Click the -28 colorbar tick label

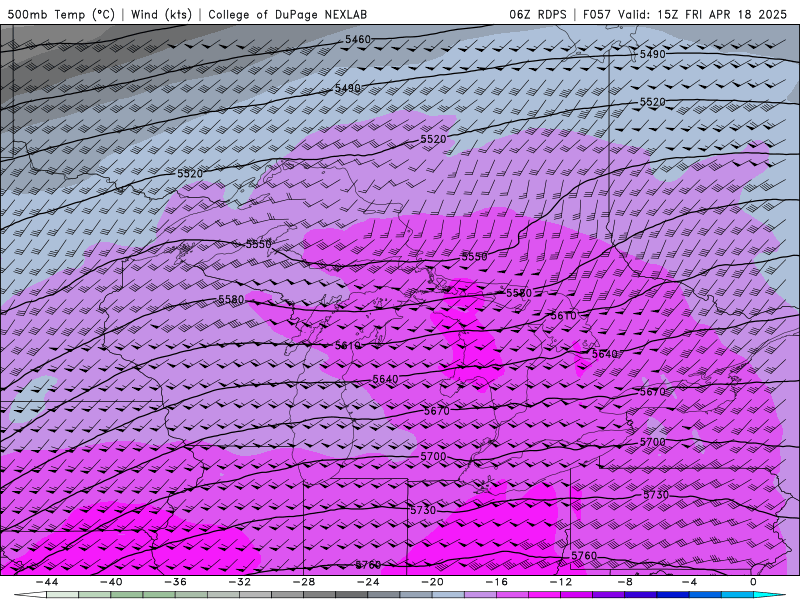[x=304, y=582]
